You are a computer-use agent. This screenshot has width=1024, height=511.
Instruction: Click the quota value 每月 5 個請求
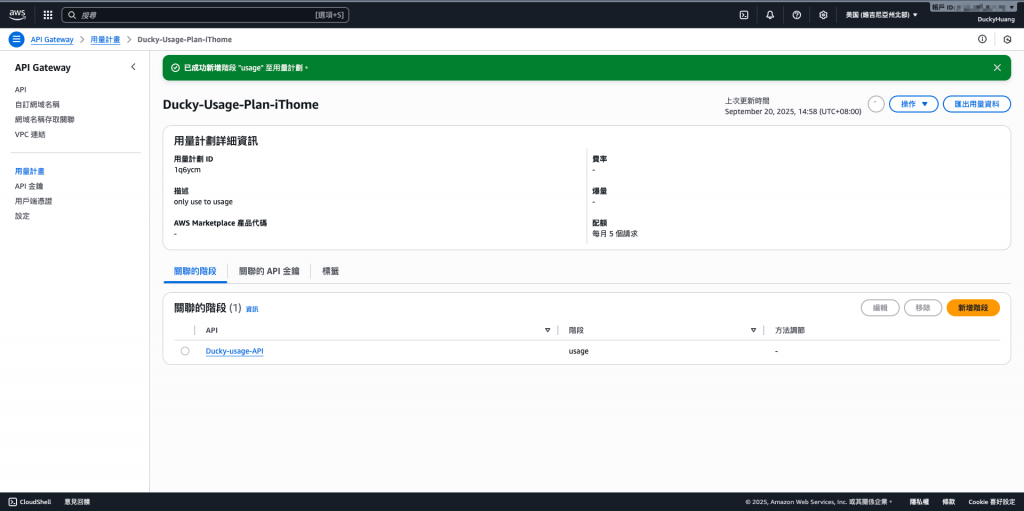[x=615, y=233]
